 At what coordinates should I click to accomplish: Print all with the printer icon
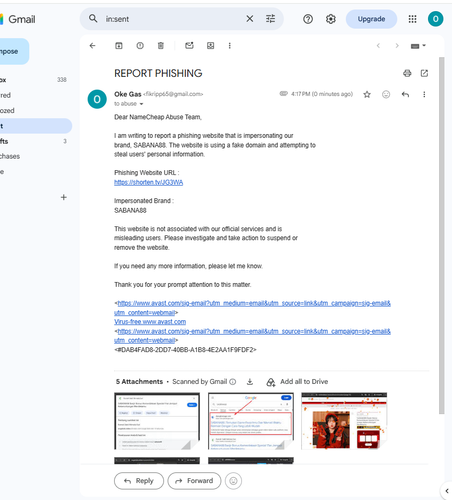407,73
